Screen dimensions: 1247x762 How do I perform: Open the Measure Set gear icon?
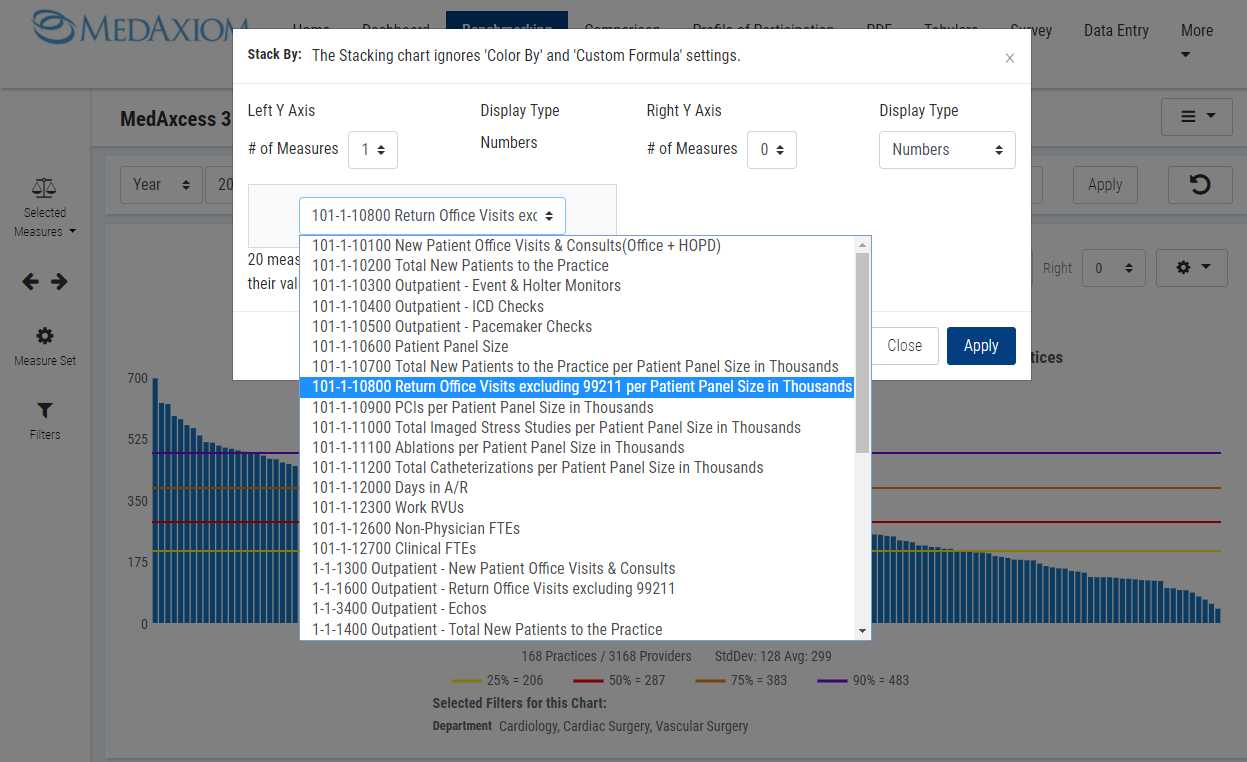45,336
